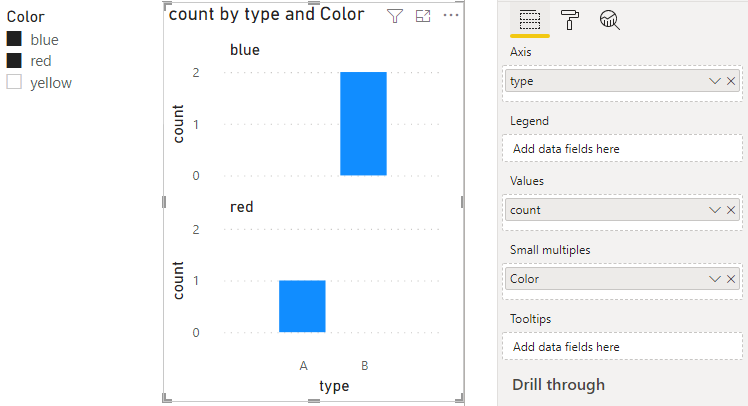This screenshot has width=748, height=406.
Task: Click the chart title 'count by type and Color'
Action: (266, 14)
